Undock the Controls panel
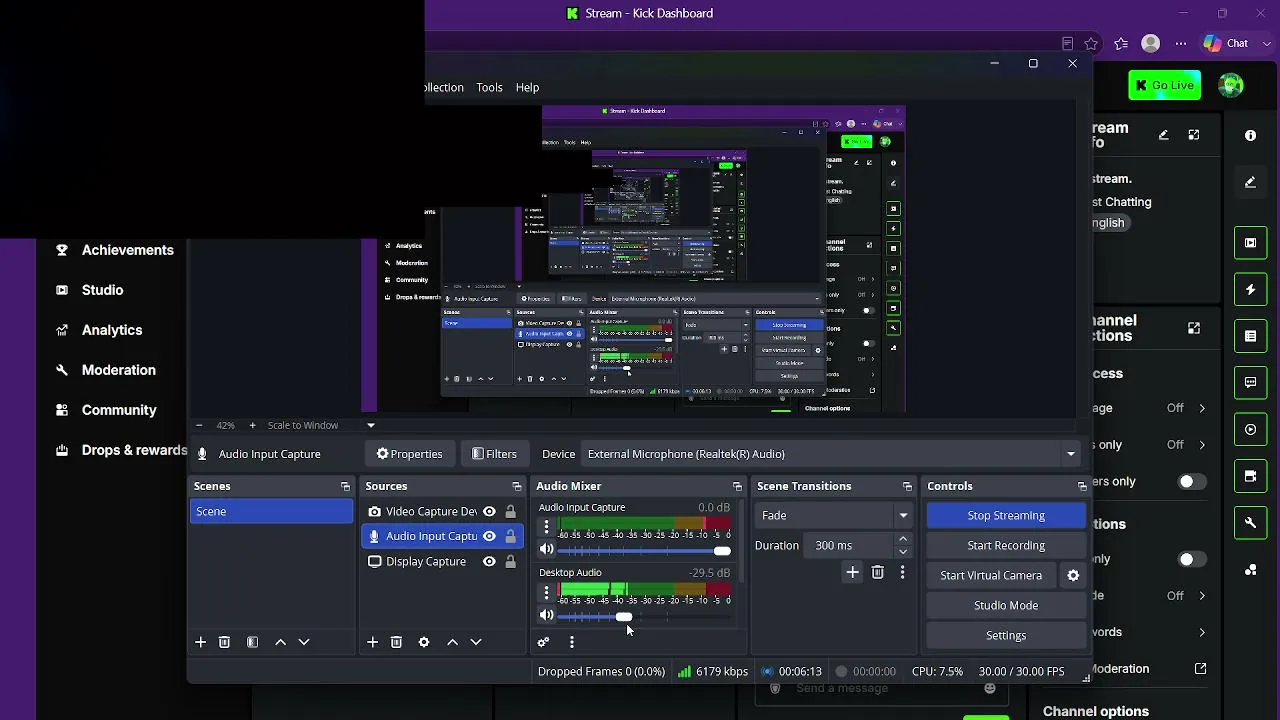 coord(1081,487)
